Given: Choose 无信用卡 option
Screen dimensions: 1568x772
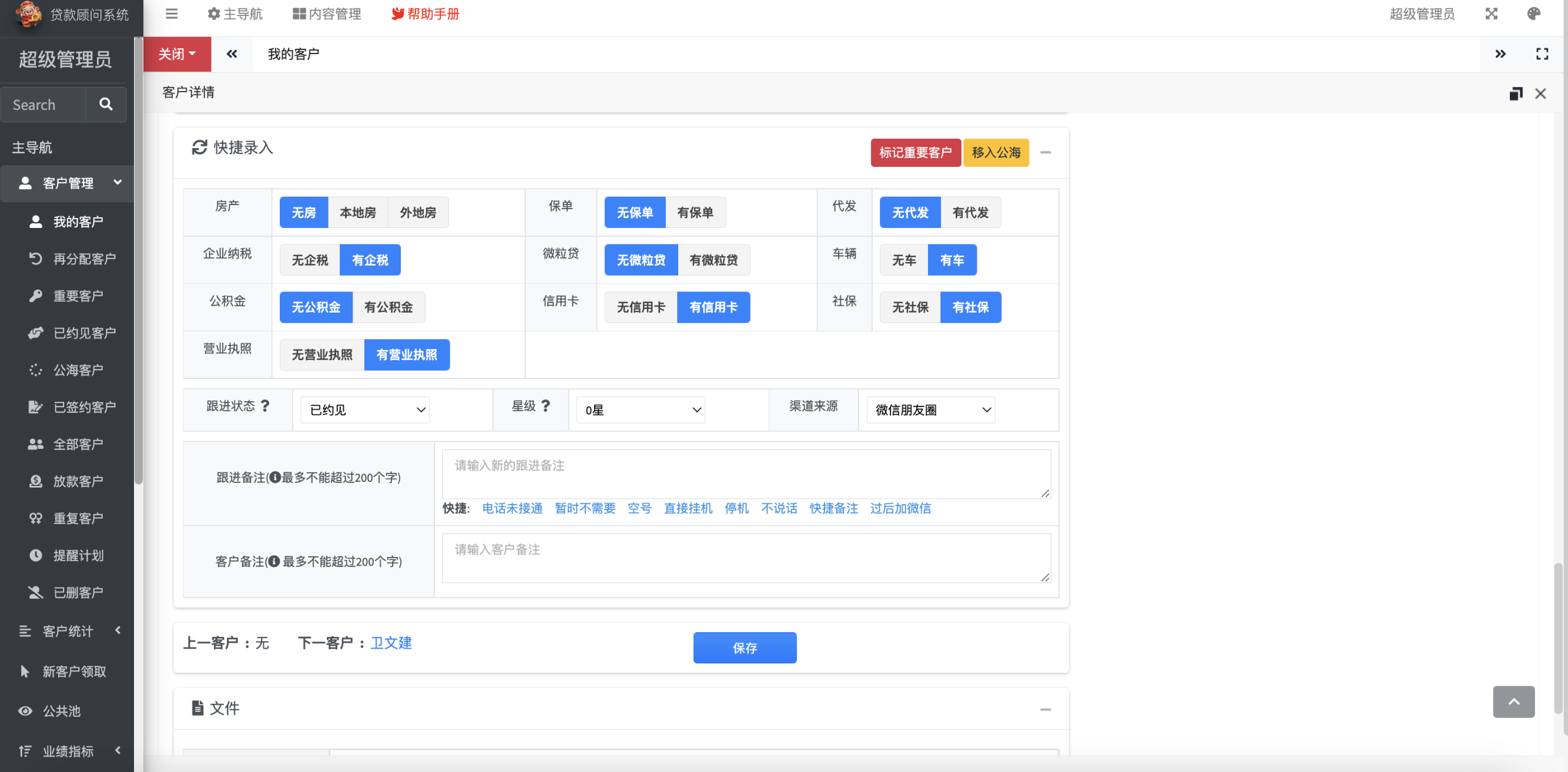Looking at the screenshot, I should point(641,307).
